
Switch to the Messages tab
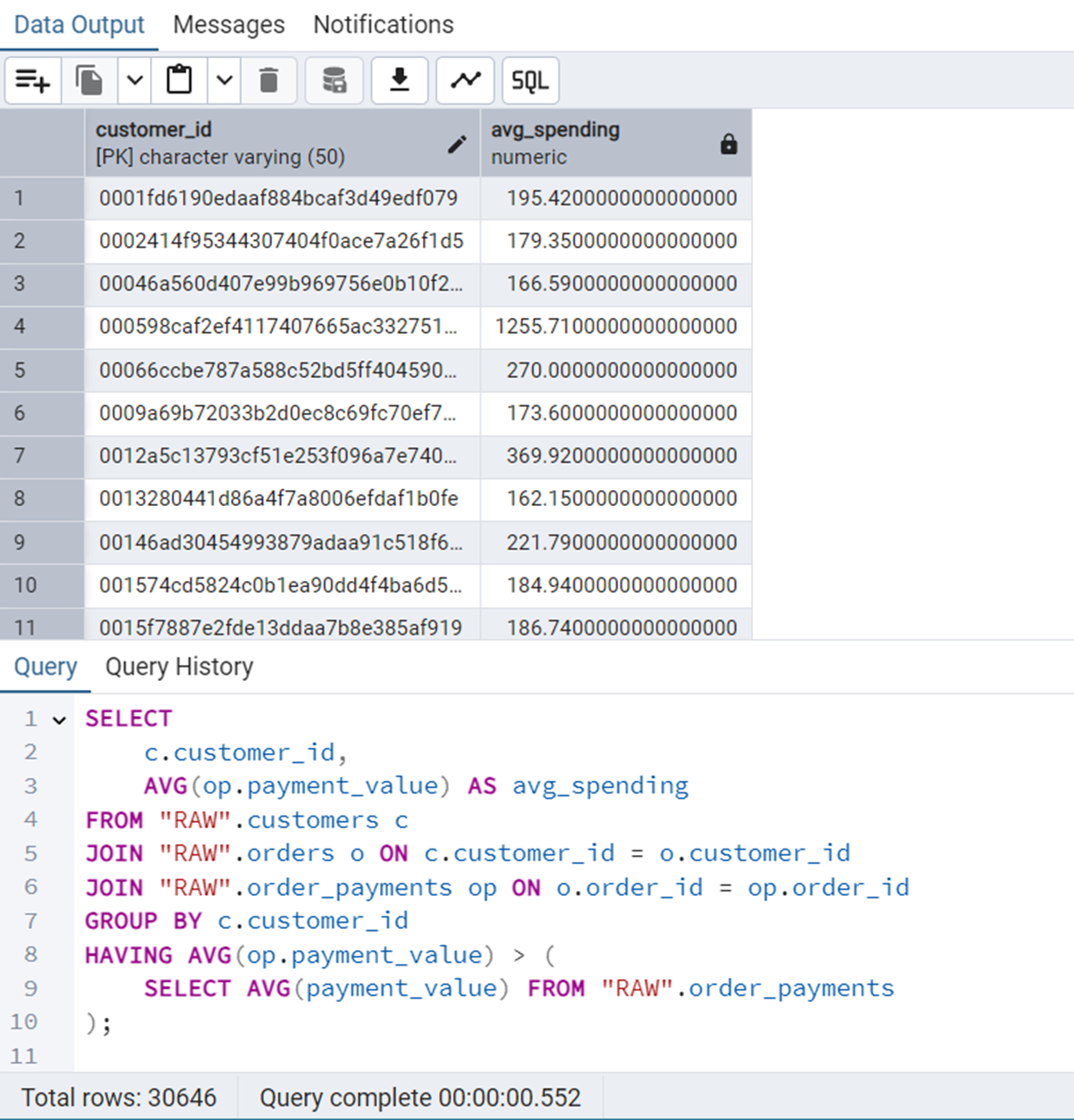(x=228, y=25)
